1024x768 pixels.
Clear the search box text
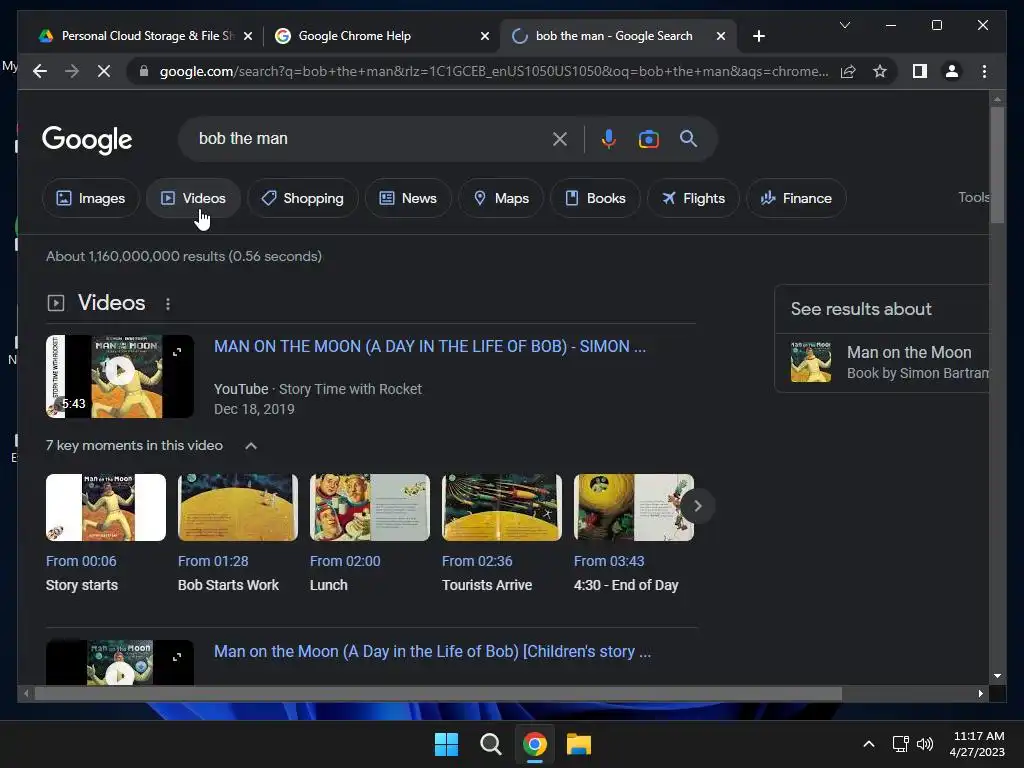click(x=560, y=138)
